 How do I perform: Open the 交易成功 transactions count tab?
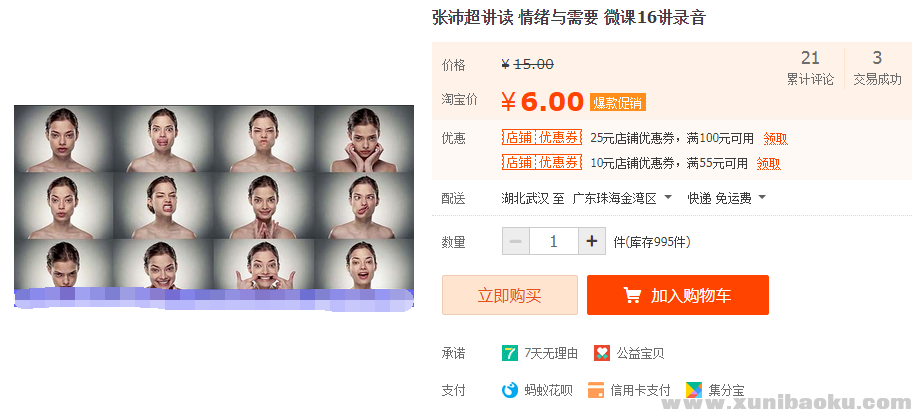pyautogui.click(x=877, y=68)
